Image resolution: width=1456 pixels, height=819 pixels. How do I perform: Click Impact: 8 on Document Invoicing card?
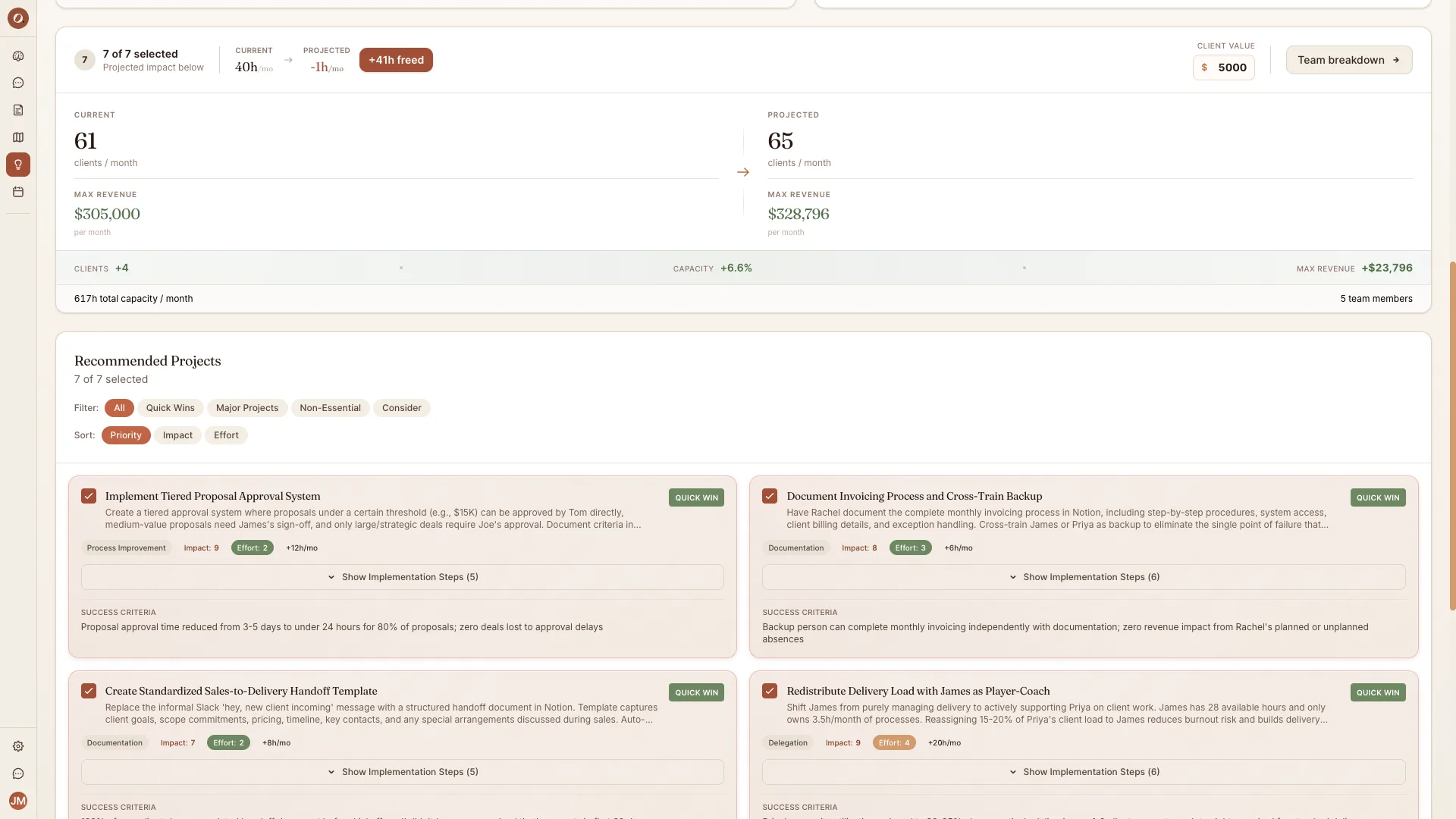click(x=859, y=548)
